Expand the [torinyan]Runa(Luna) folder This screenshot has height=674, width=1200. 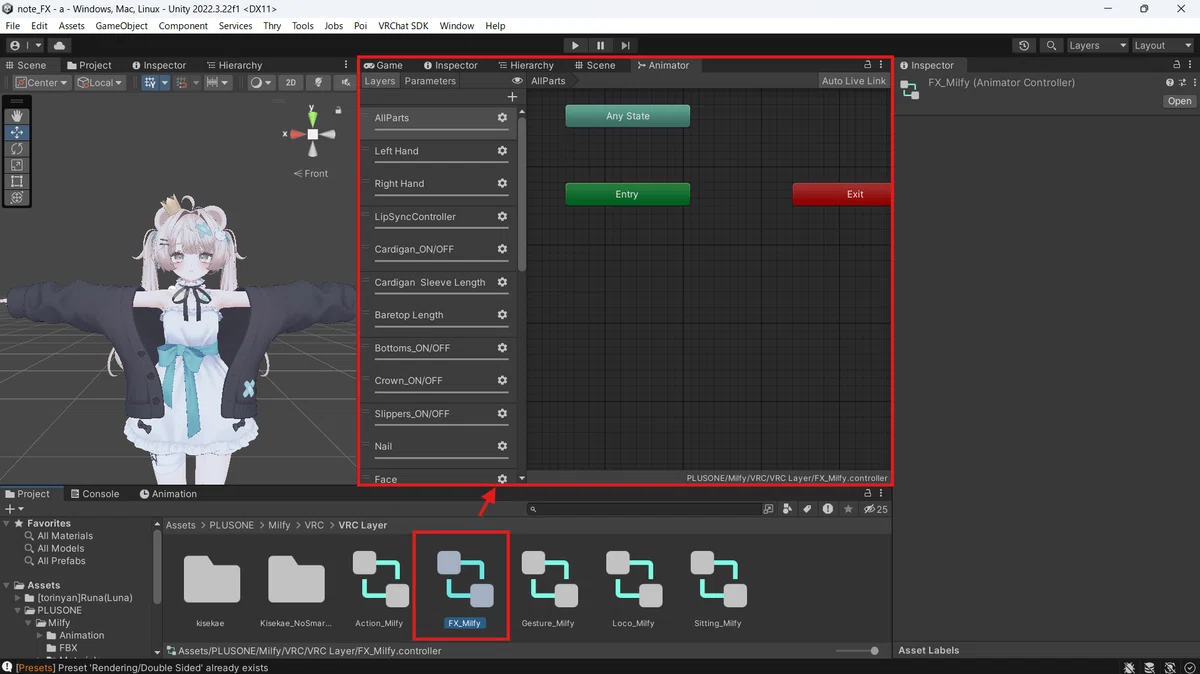(x=19, y=598)
